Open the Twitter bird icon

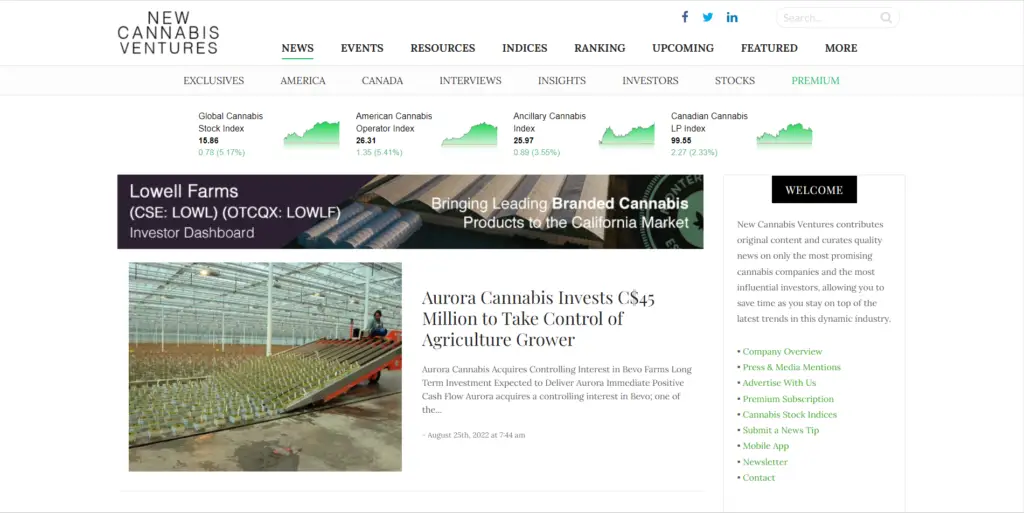pyautogui.click(x=708, y=18)
